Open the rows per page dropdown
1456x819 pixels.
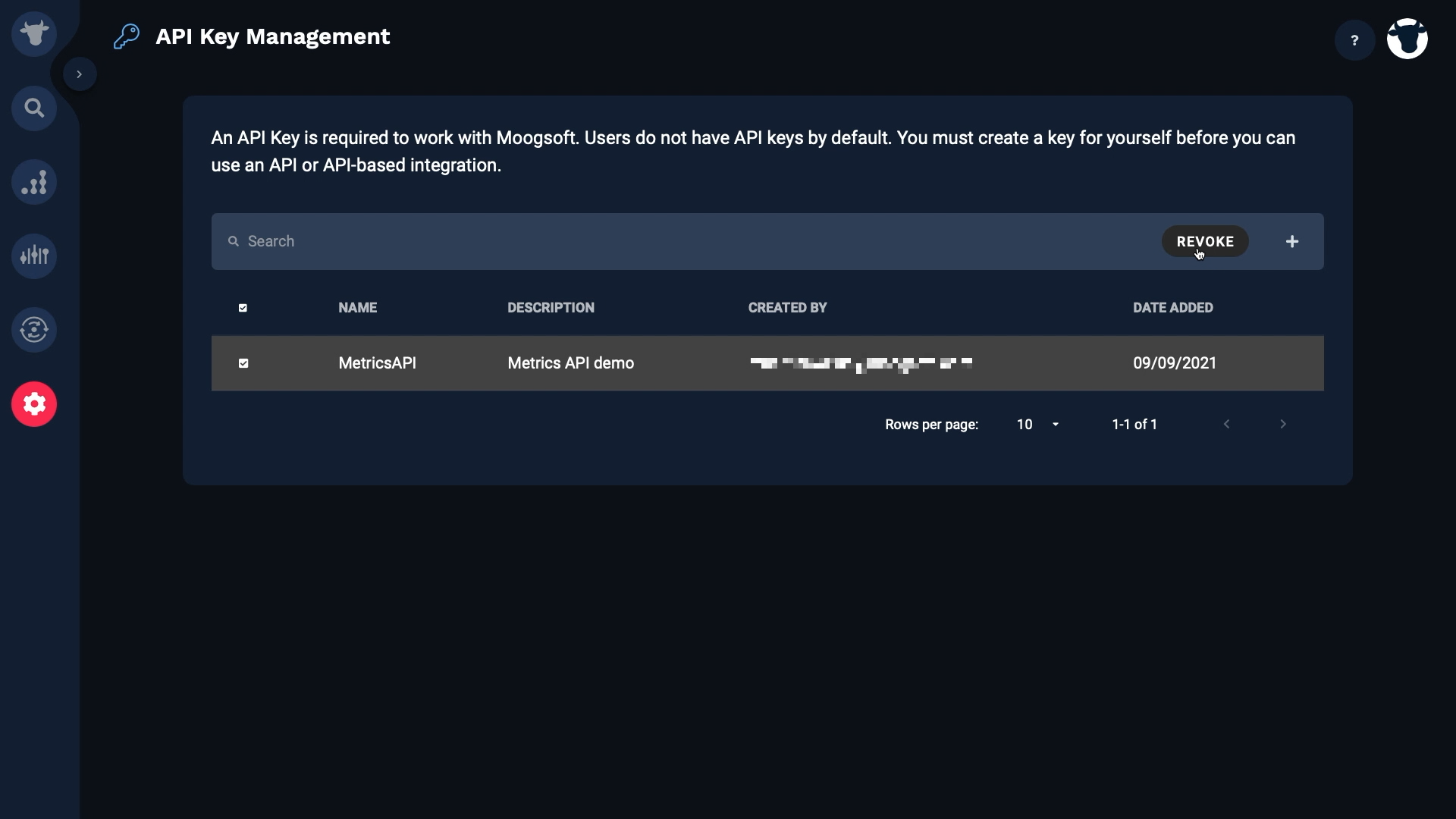pyautogui.click(x=1037, y=425)
